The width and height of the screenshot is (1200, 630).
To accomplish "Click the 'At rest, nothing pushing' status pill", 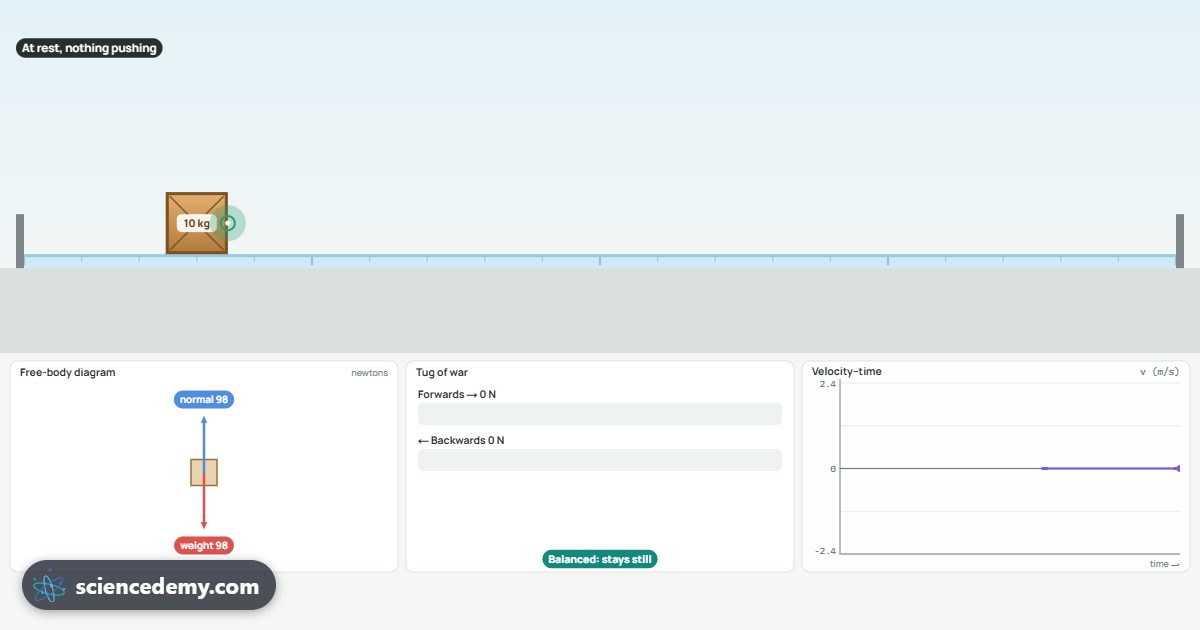I will (x=89, y=48).
